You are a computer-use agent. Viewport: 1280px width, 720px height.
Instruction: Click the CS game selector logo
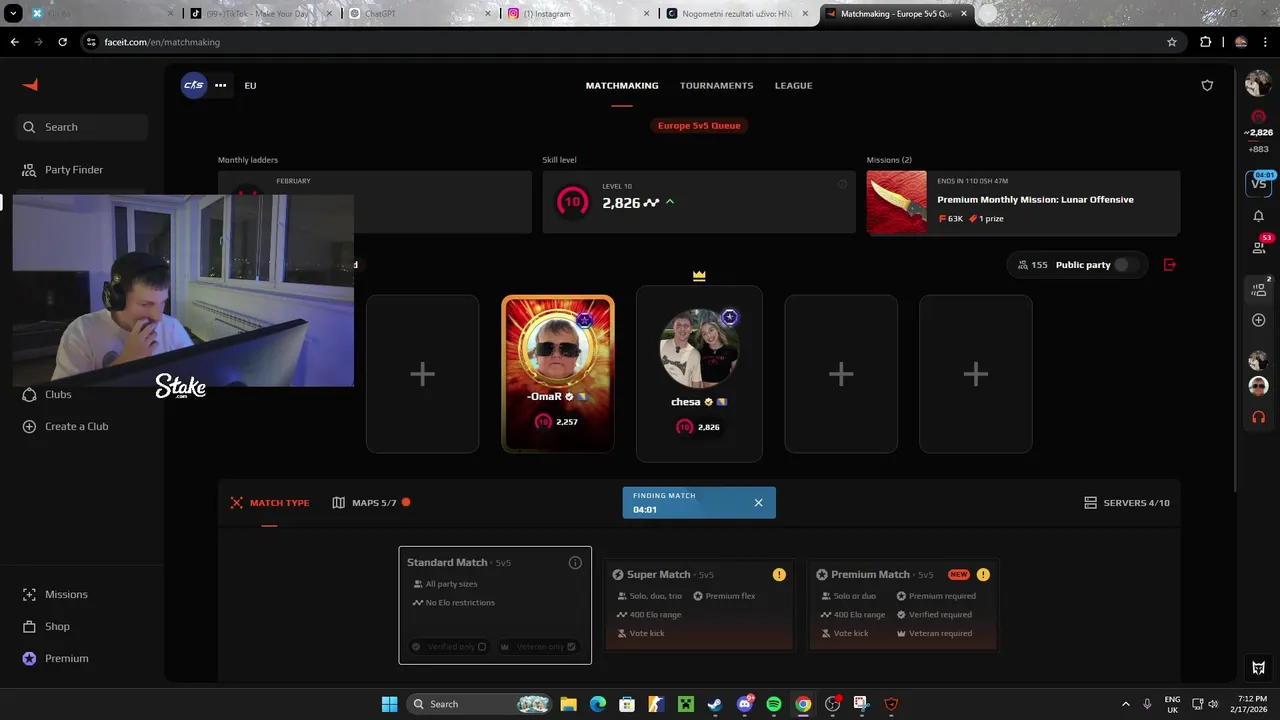click(x=194, y=85)
